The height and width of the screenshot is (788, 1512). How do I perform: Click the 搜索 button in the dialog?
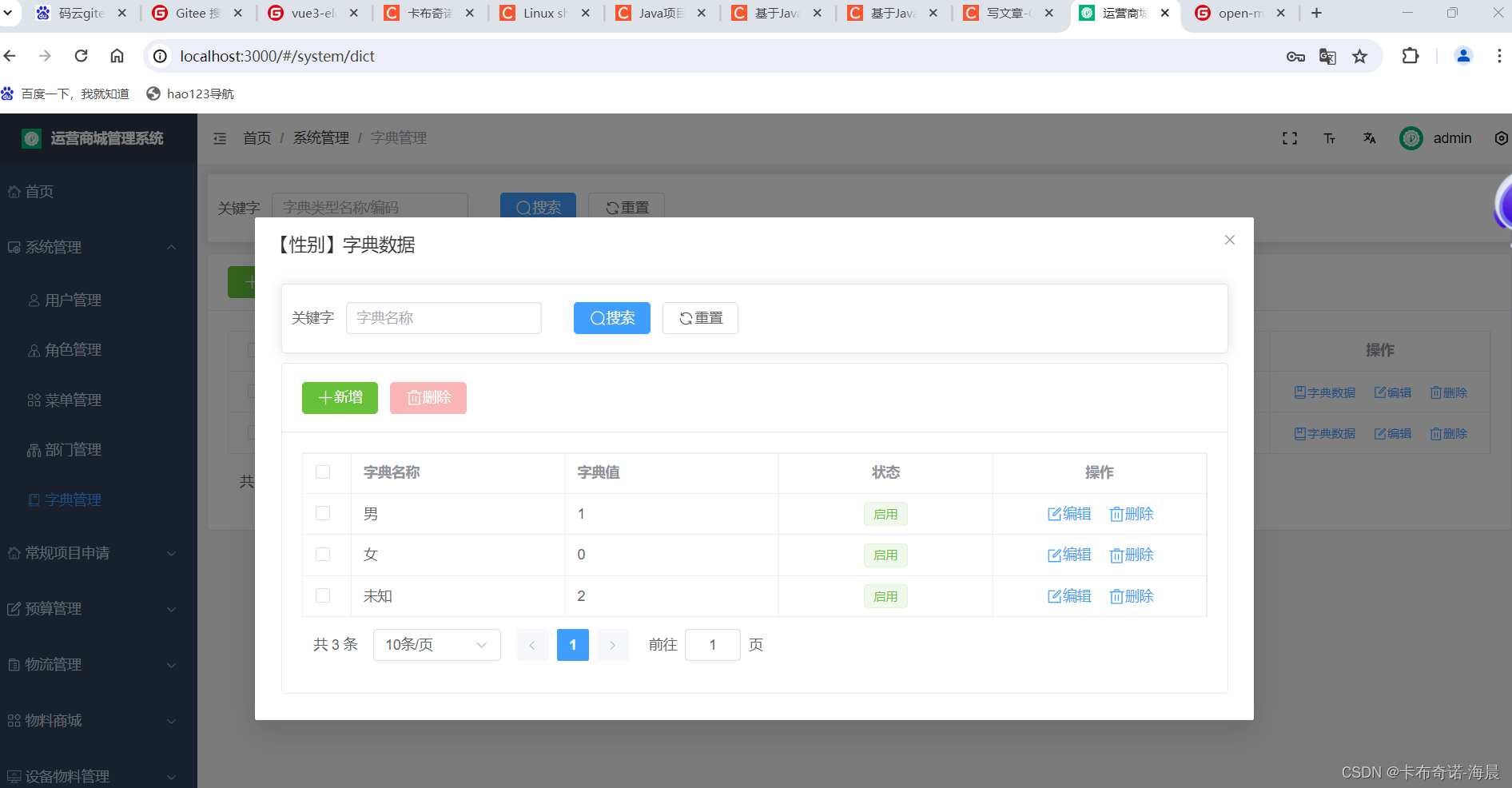point(611,317)
